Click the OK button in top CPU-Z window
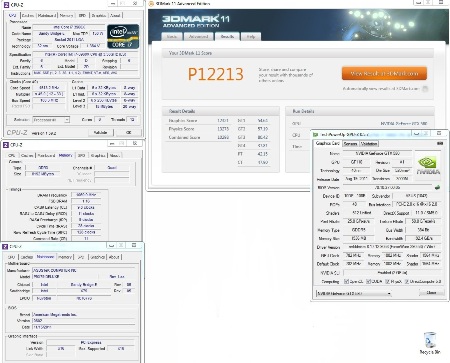This screenshot has width=450, height=363. tap(128, 132)
